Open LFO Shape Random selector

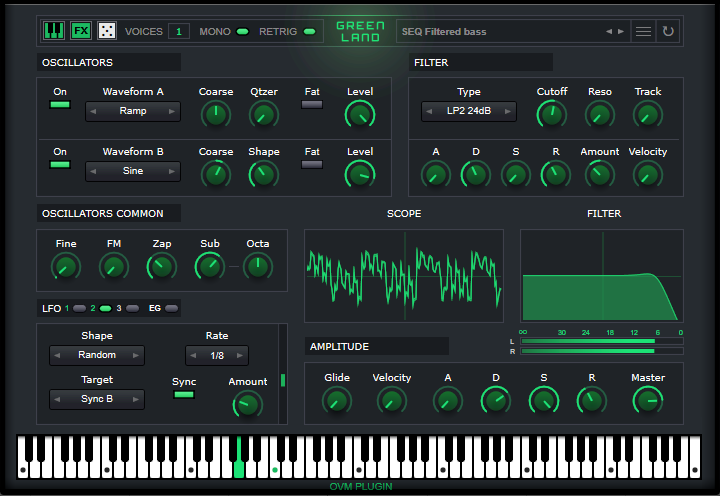point(97,355)
